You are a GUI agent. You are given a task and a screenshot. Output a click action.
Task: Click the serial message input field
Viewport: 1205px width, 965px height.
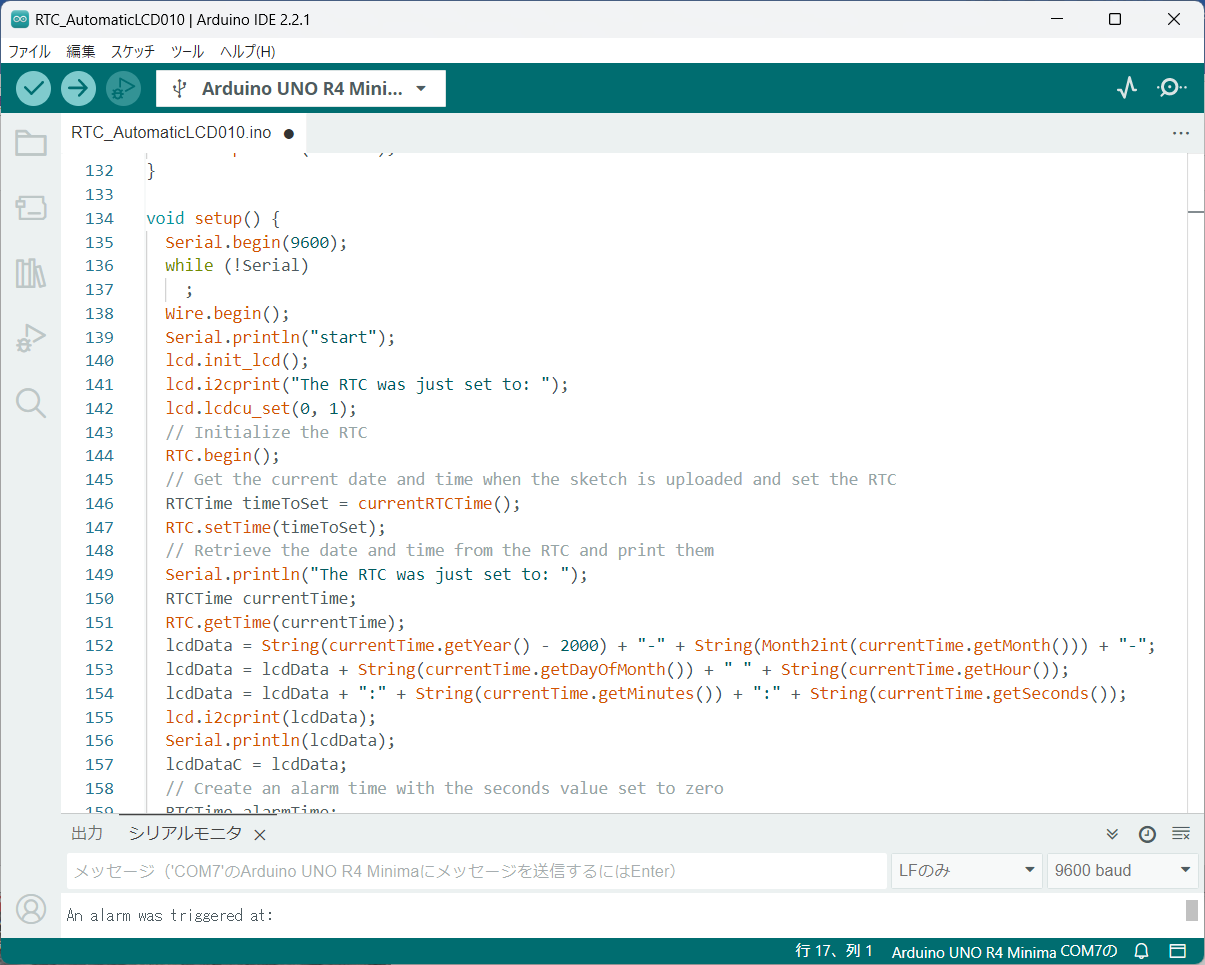click(x=476, y=870)
